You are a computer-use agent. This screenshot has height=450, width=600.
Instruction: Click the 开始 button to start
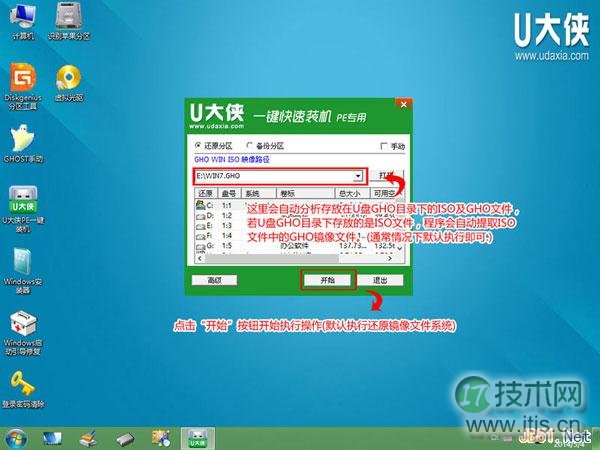[327, 281]
